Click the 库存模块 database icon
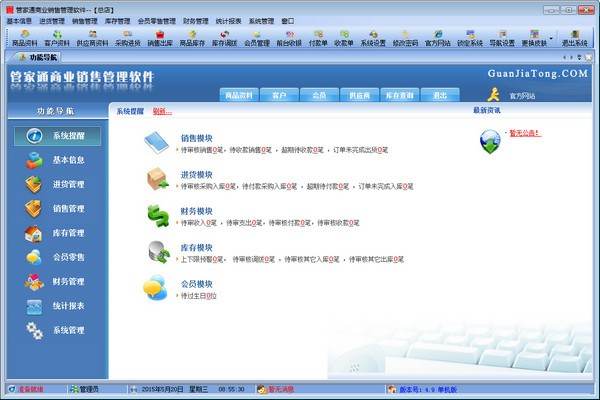Image resolution: width=600 pixels, height=400 pixels. coord(159,252)
